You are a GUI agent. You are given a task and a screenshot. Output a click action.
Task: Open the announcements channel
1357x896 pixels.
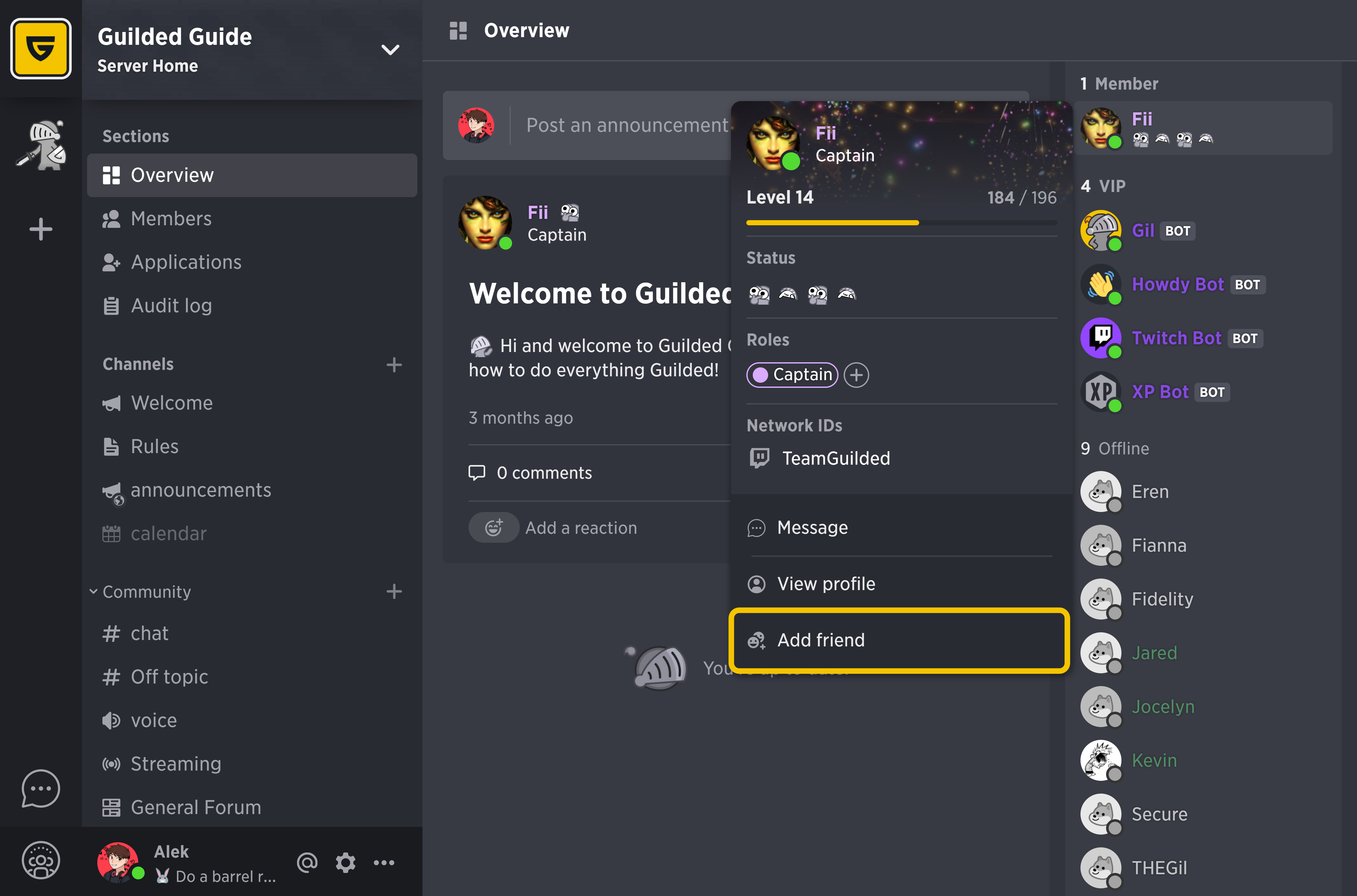[x=252, y=490]
